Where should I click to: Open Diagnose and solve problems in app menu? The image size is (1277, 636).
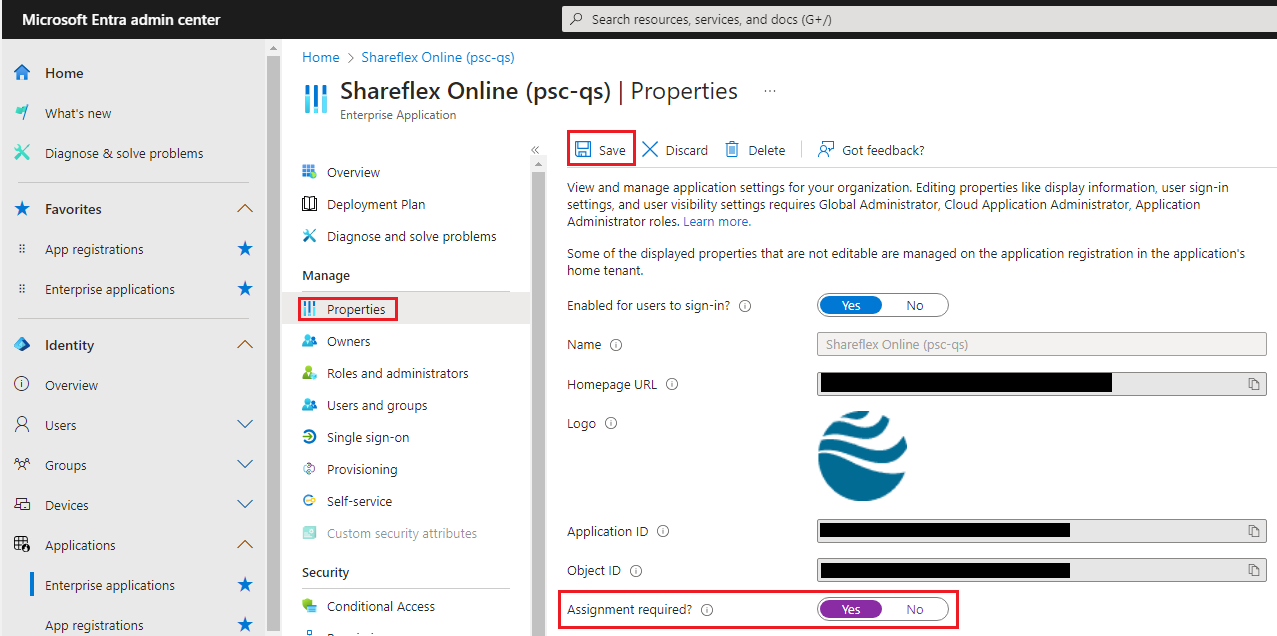413,236
